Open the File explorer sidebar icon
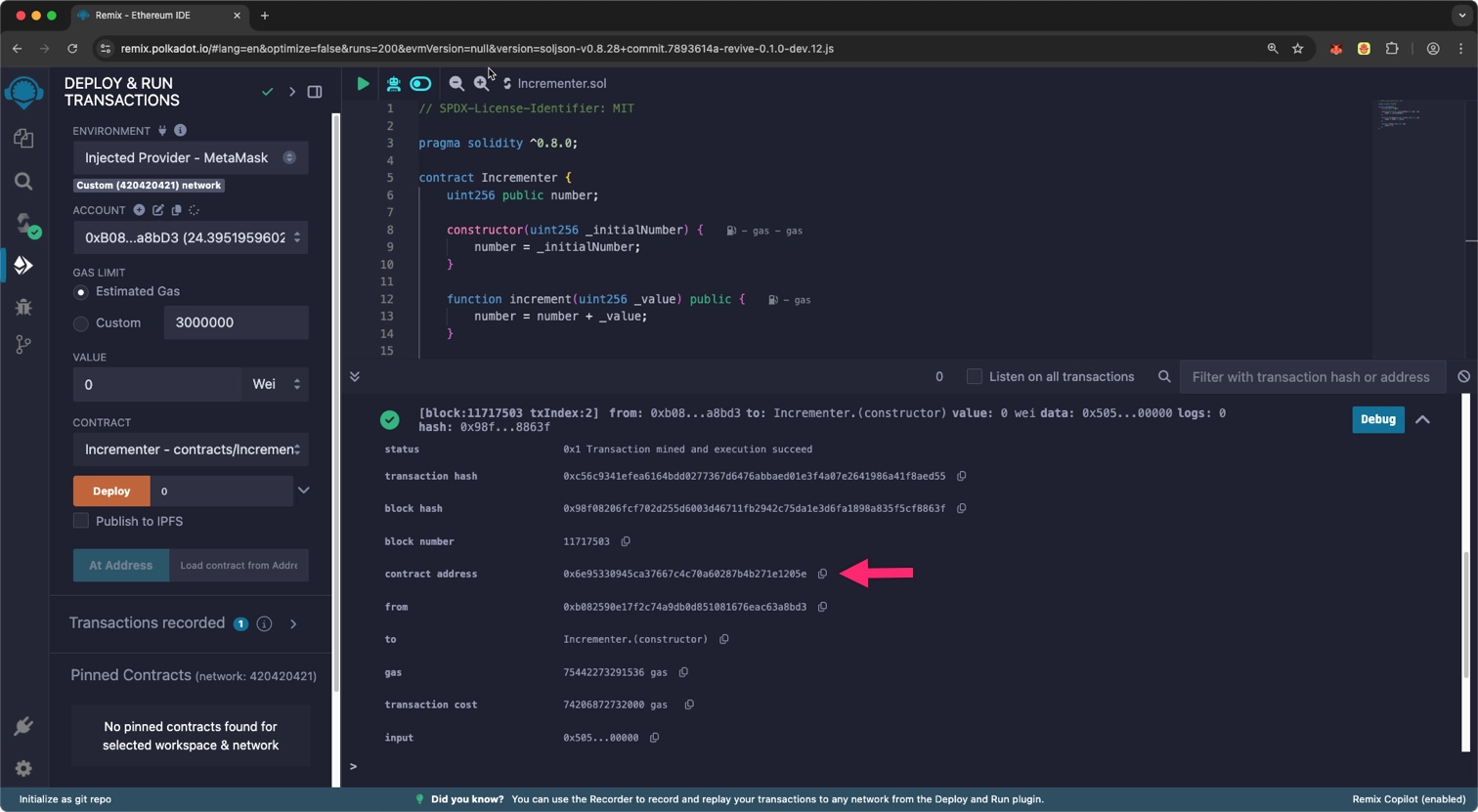1478x812 pixels. [x=23, y=138]
